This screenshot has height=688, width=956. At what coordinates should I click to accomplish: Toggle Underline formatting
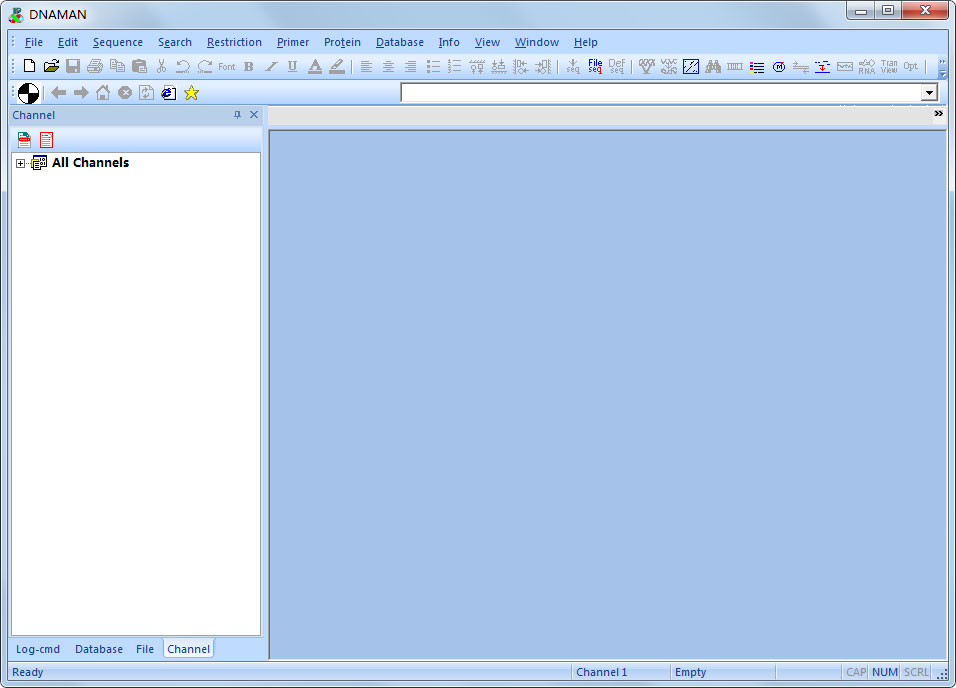point(293,66)
